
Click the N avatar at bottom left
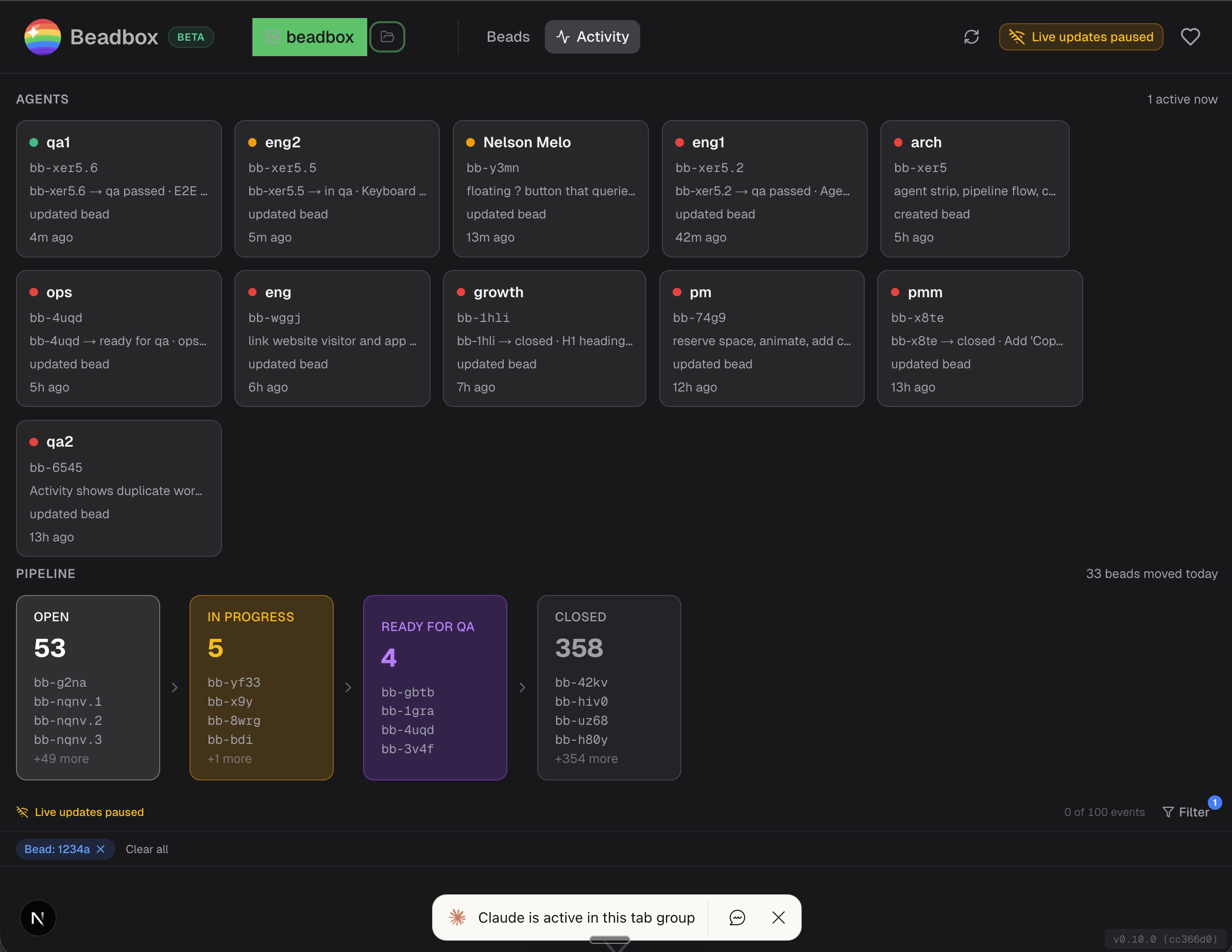(x=37, y=917)
